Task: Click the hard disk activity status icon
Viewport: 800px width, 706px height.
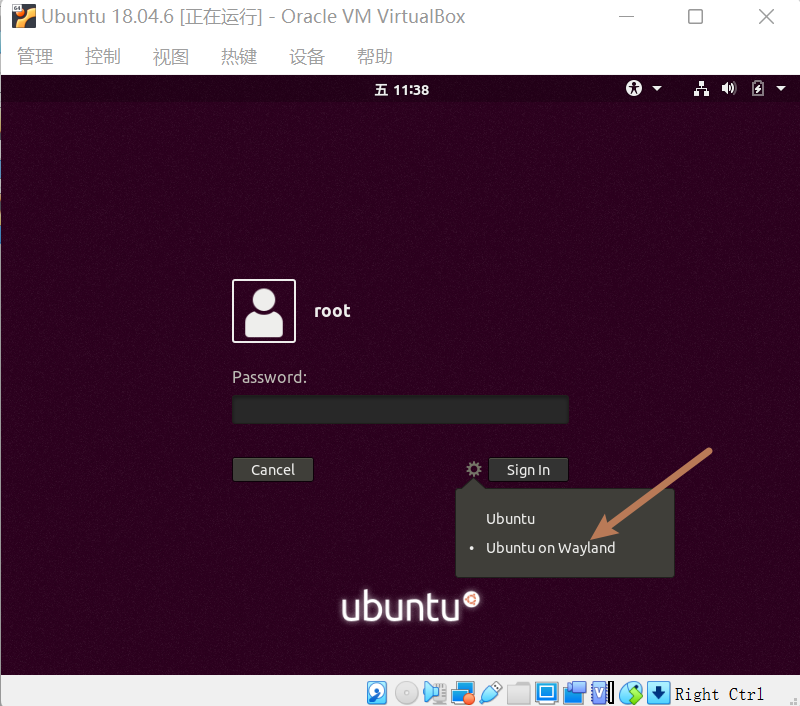Action: pyautogui.click(x=377, y=693)
